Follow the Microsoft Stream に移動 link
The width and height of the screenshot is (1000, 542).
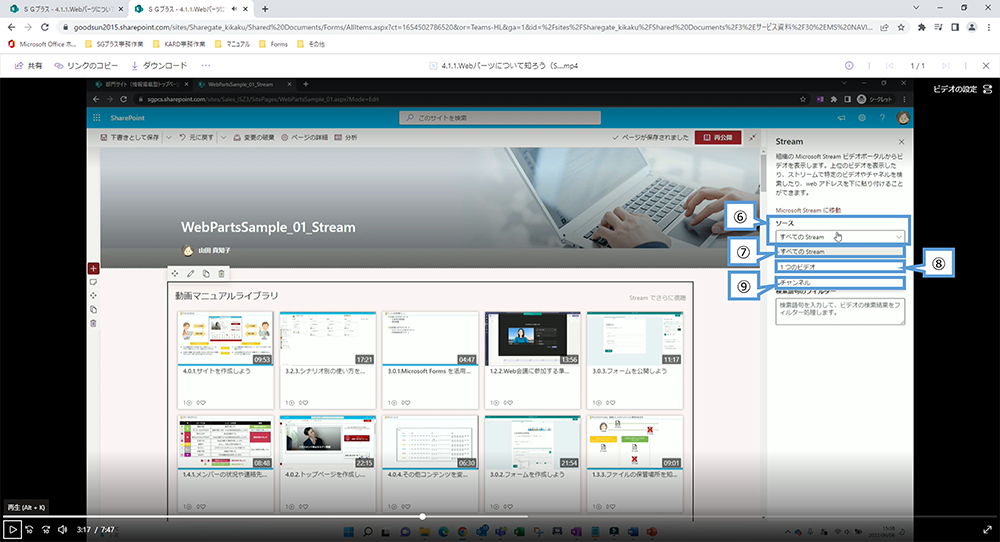coord(808,210)
